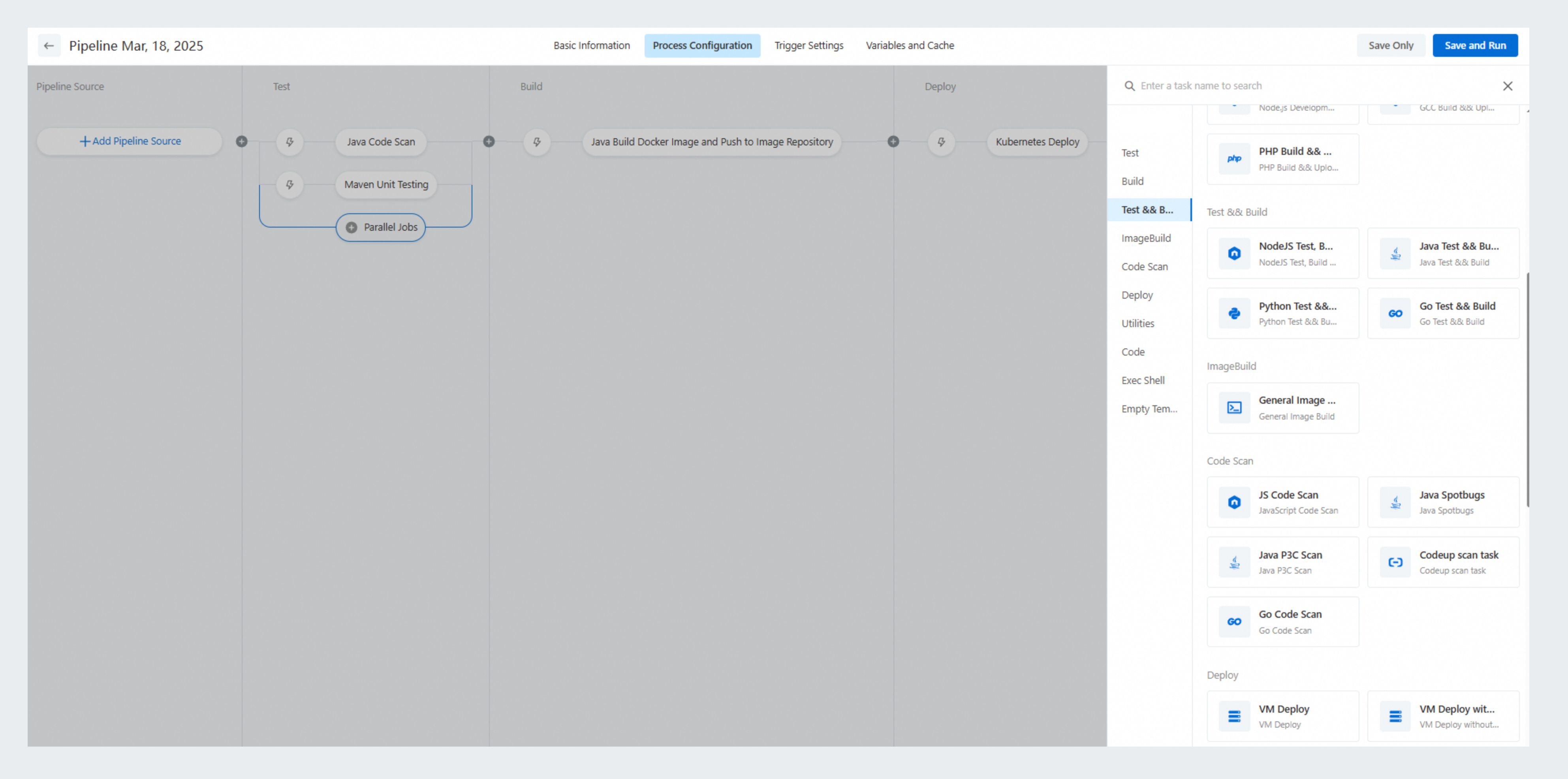
Task: Click the Save Only button
Action: 1390,46
